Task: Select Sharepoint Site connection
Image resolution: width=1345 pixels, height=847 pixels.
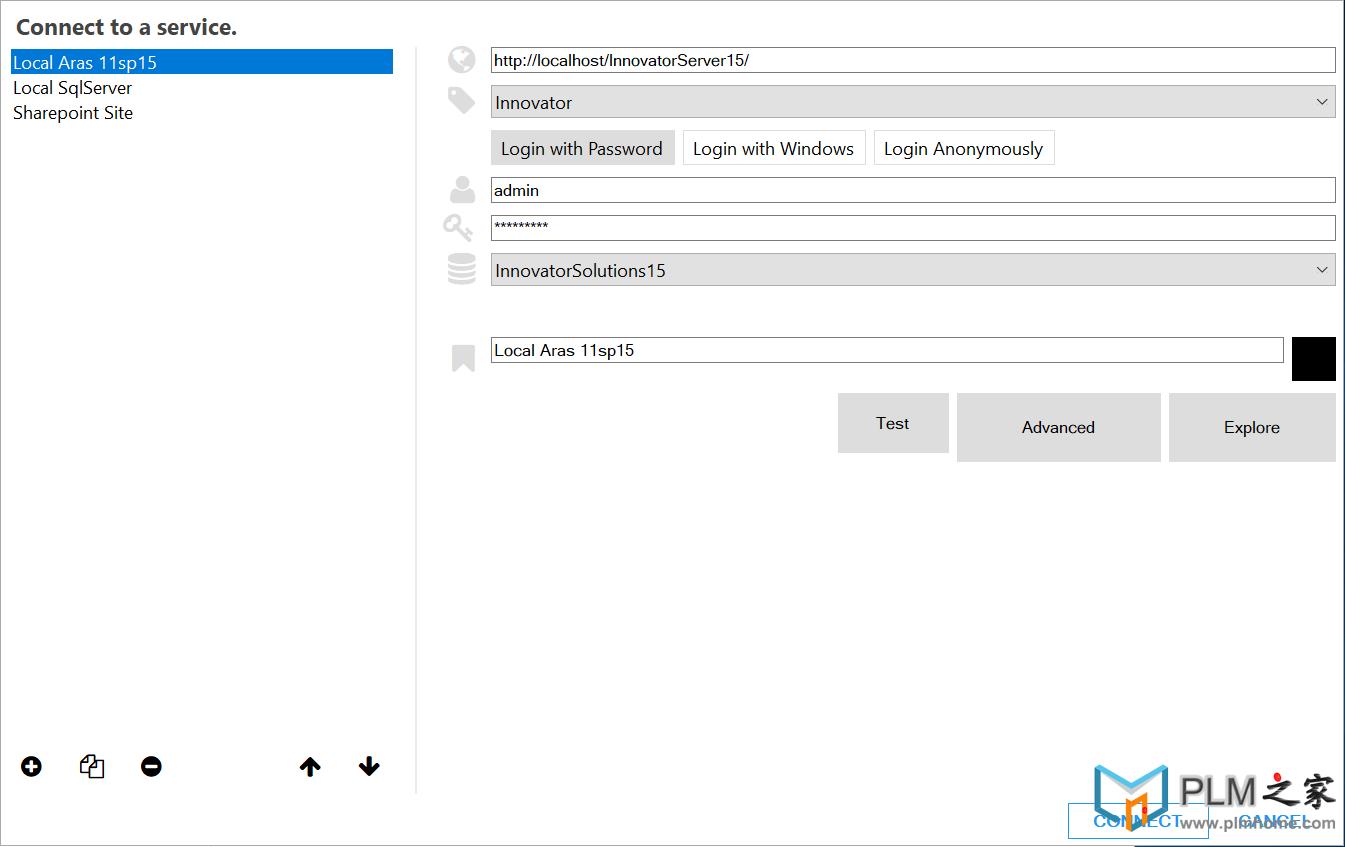Action: pos(202,113)
